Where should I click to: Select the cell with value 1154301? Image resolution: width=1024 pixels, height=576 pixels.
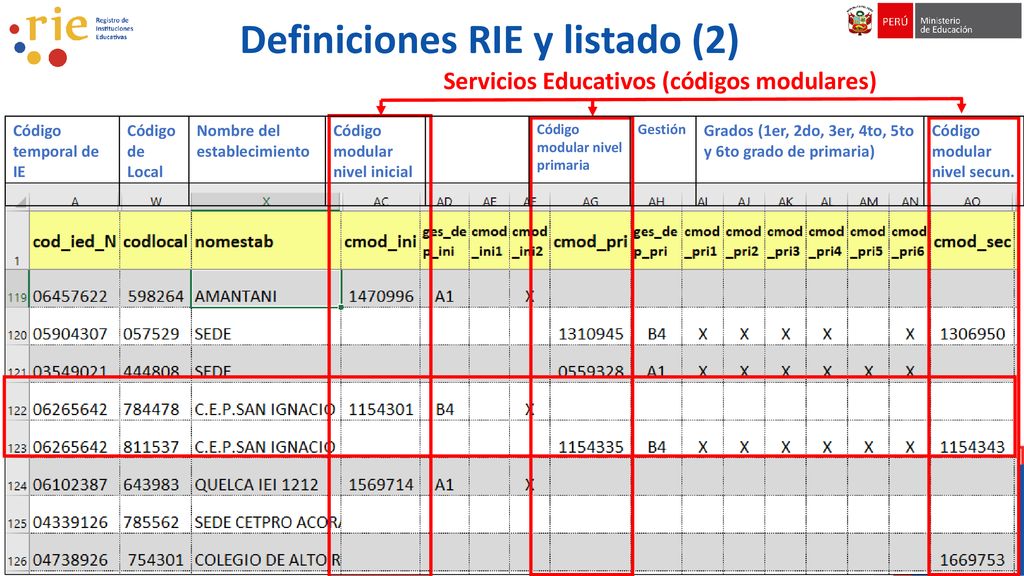coord(381,402)
